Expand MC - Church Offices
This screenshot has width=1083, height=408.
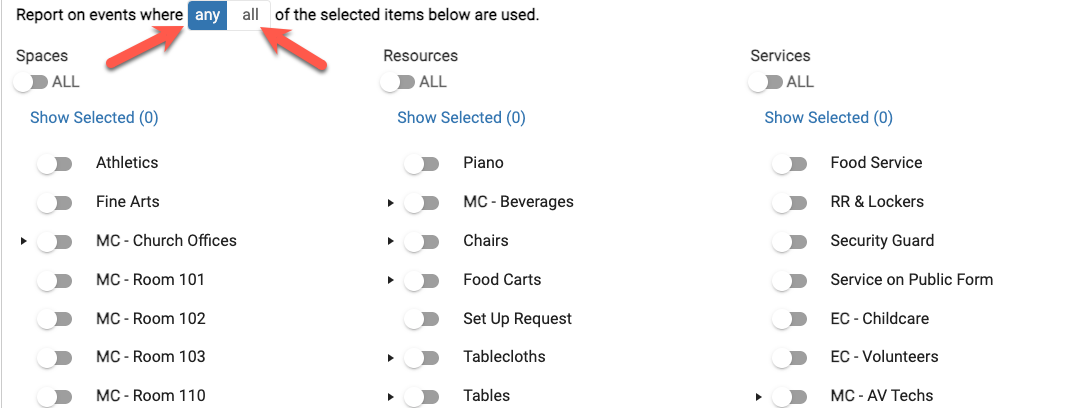point(24,241)
